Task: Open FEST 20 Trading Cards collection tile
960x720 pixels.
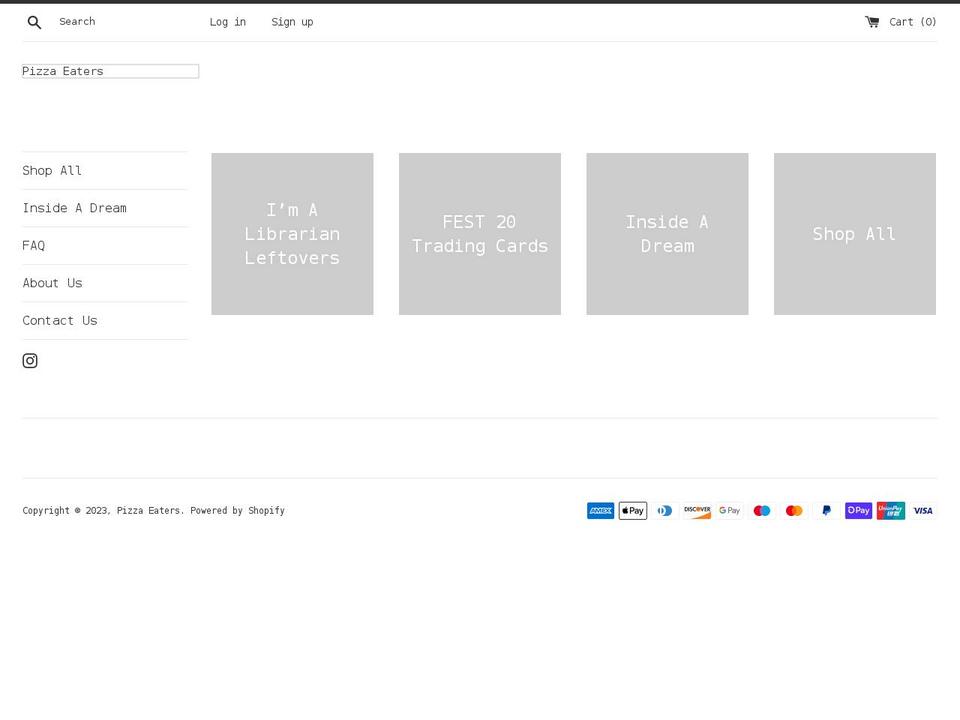Action: (480, 234)
